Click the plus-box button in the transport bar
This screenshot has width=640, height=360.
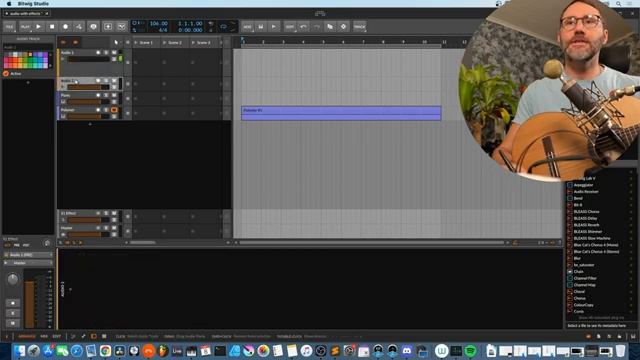point(108,27)
